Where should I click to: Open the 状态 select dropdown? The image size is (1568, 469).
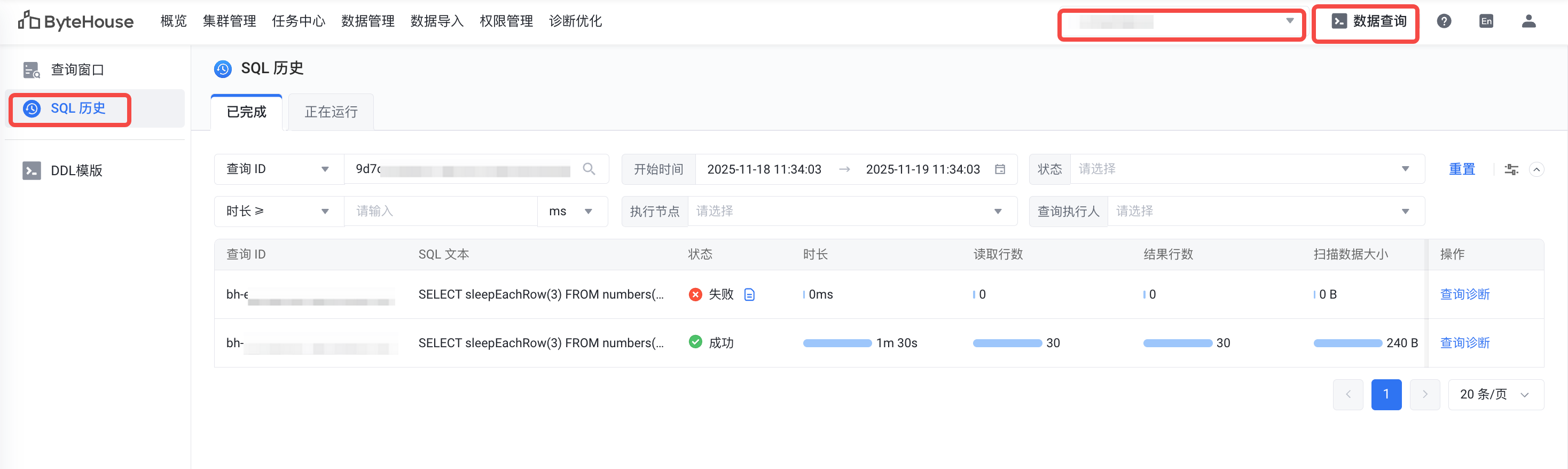[x=1246, y=169]
